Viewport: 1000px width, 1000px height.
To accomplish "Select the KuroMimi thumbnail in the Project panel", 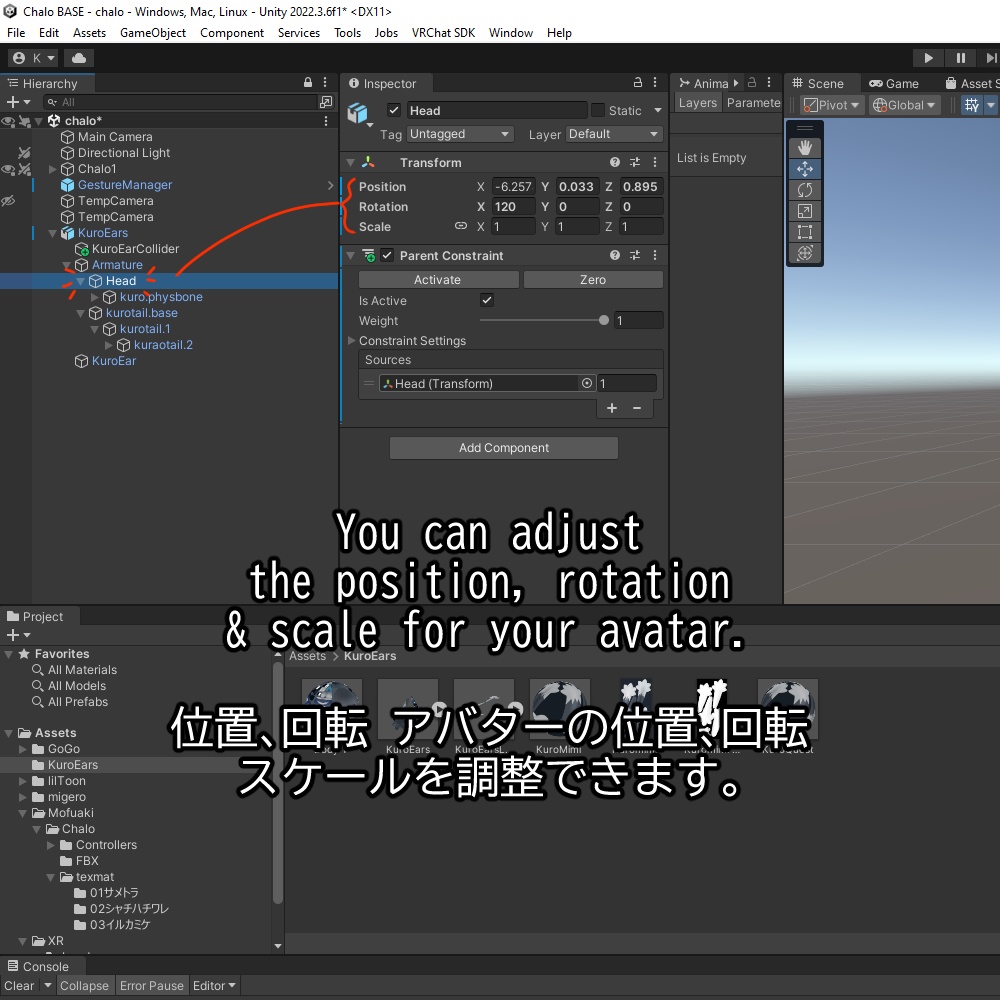I will (x=559, y=700).
